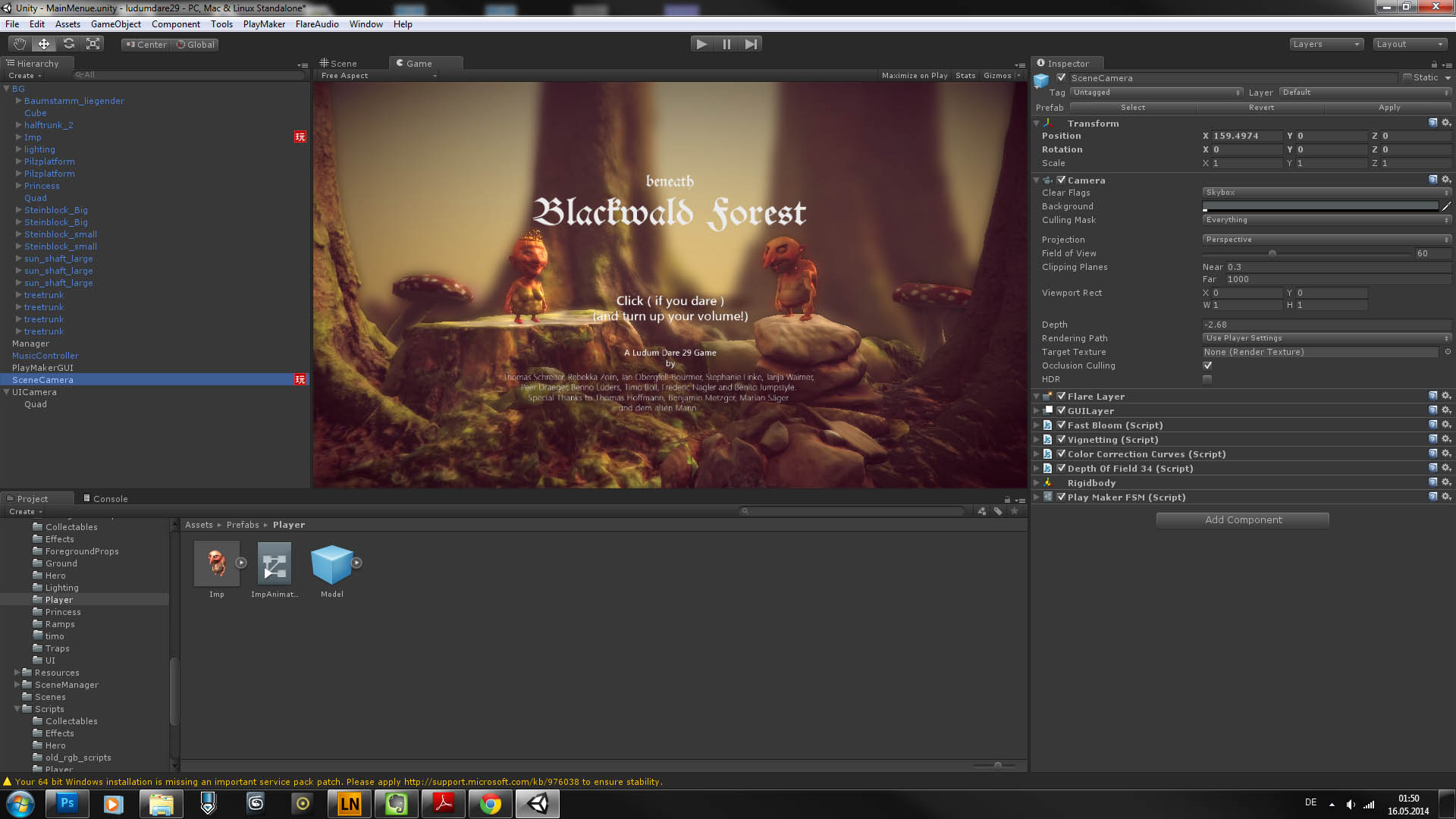Image resolution: width=1456 pixels, height=819 pixels.
Task: Open the GameObject menu
Action: click(x=115, y=24)
